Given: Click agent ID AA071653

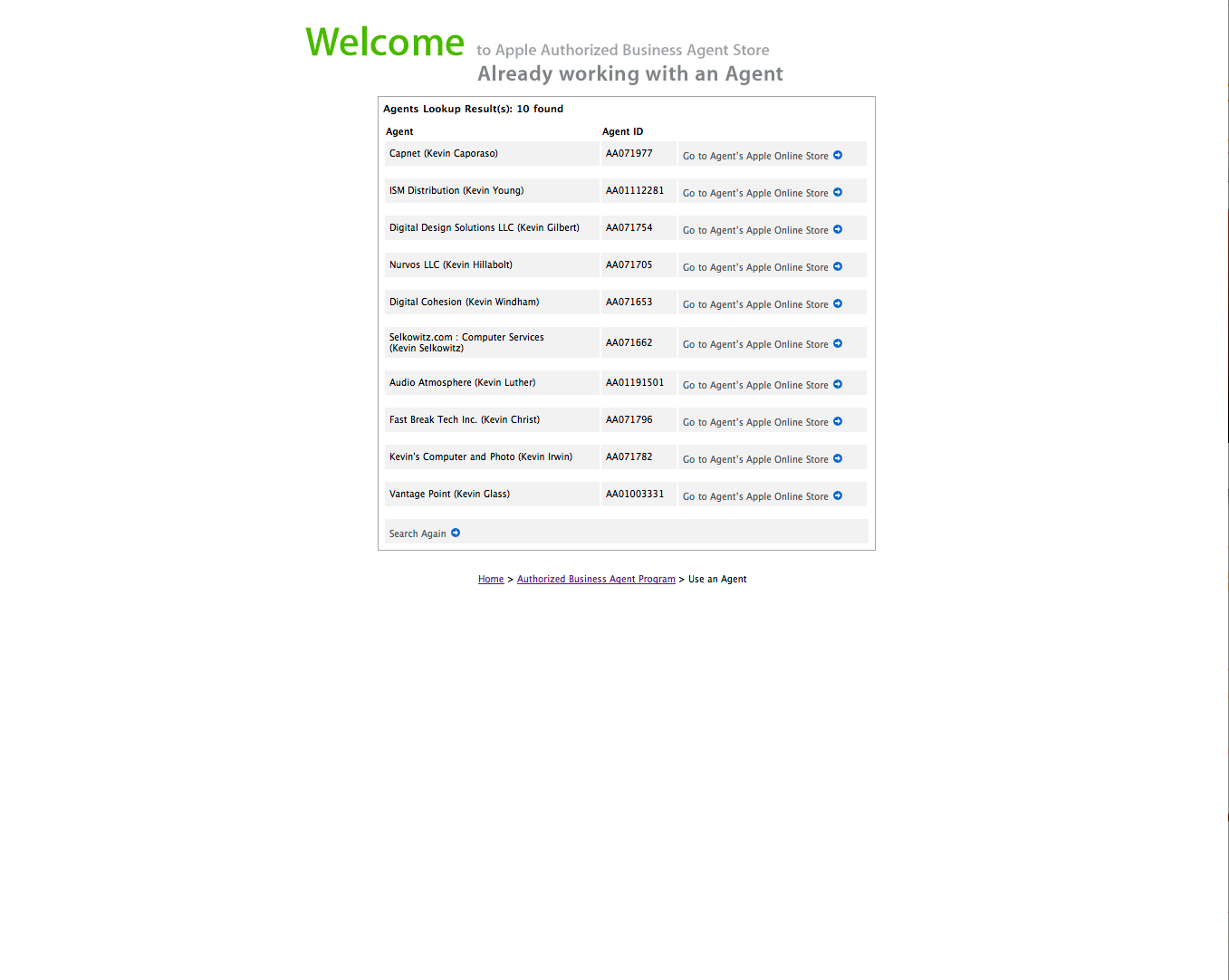Looking at the screenshot, I should click(x=629, y=302).
